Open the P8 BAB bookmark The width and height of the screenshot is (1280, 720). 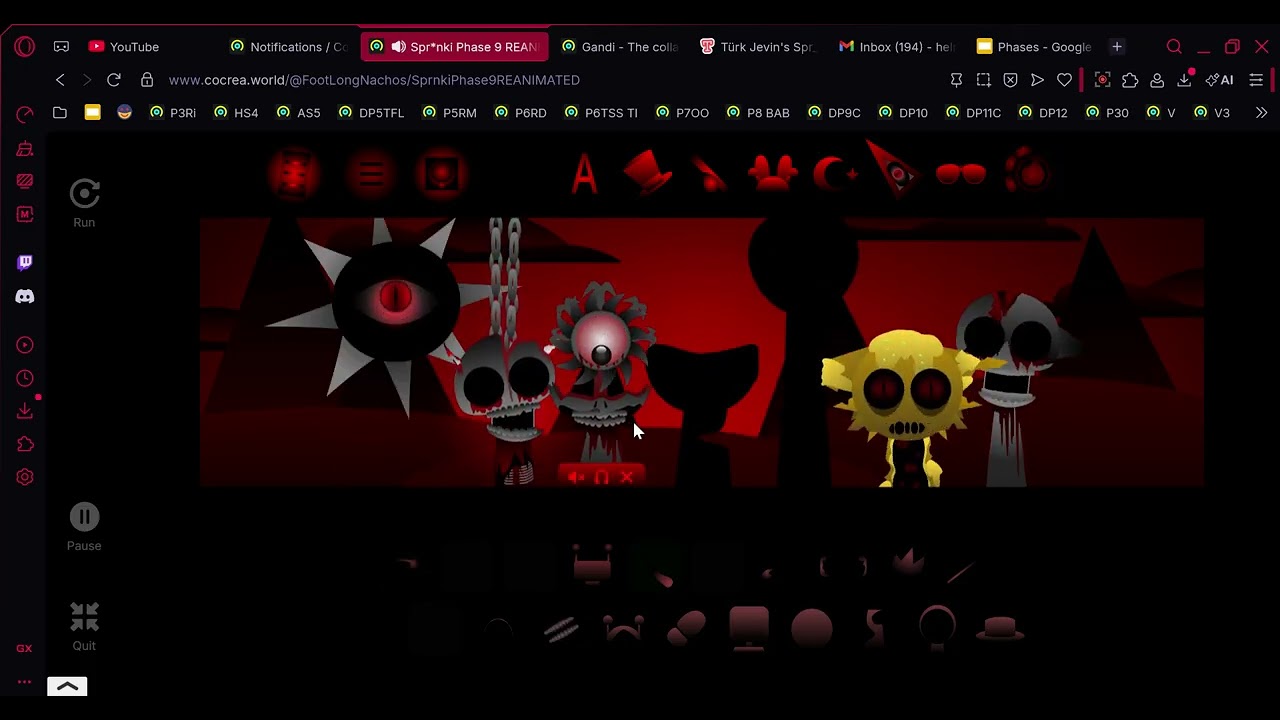click(x=757, y=113)
